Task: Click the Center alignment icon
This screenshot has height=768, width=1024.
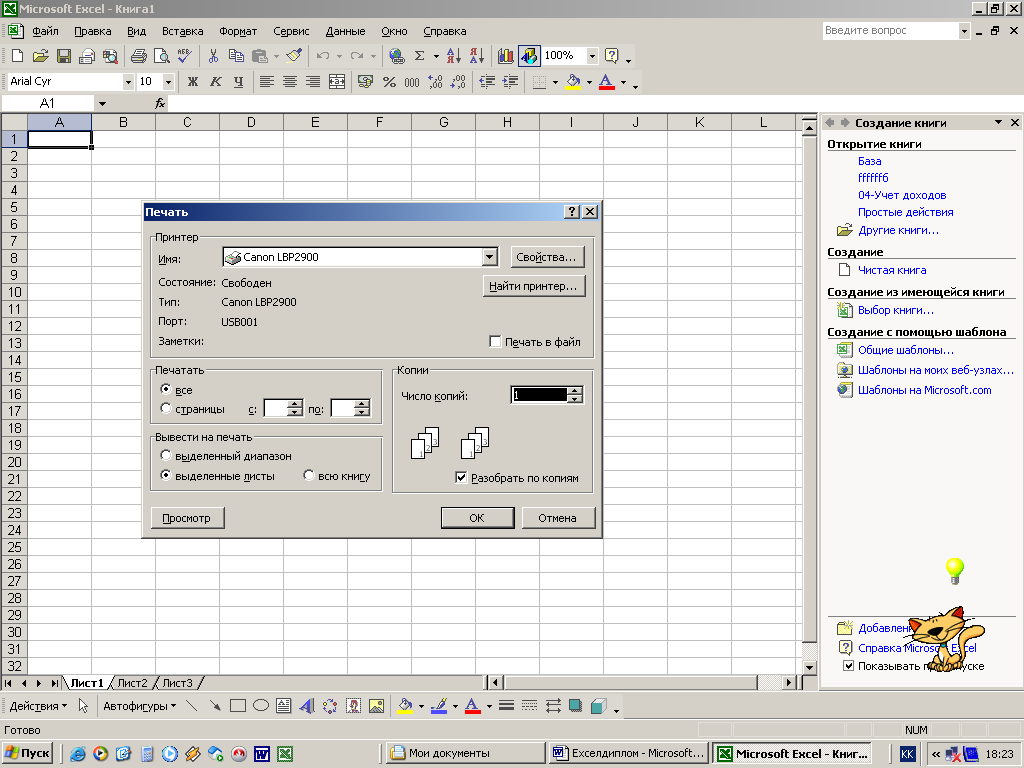Action: pyautogui.click(x=289, y=82)
